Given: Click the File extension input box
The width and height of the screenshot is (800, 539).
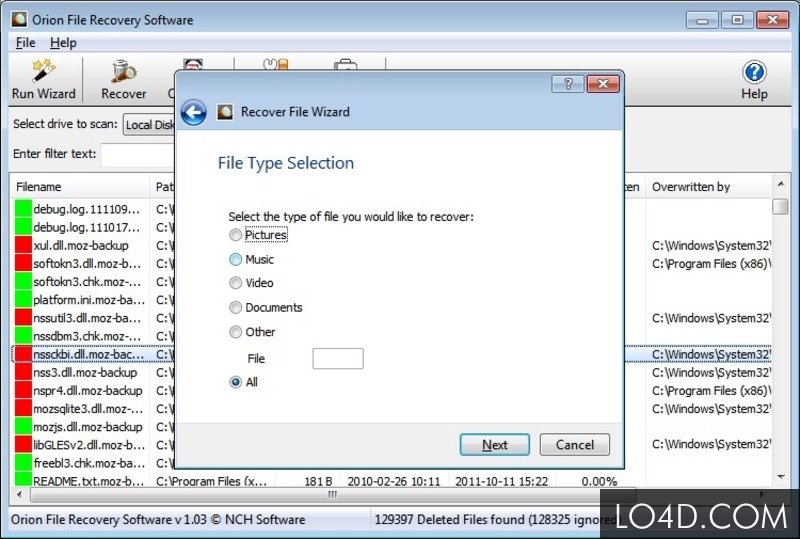Looking at the screenshot, I should [338, 358].
